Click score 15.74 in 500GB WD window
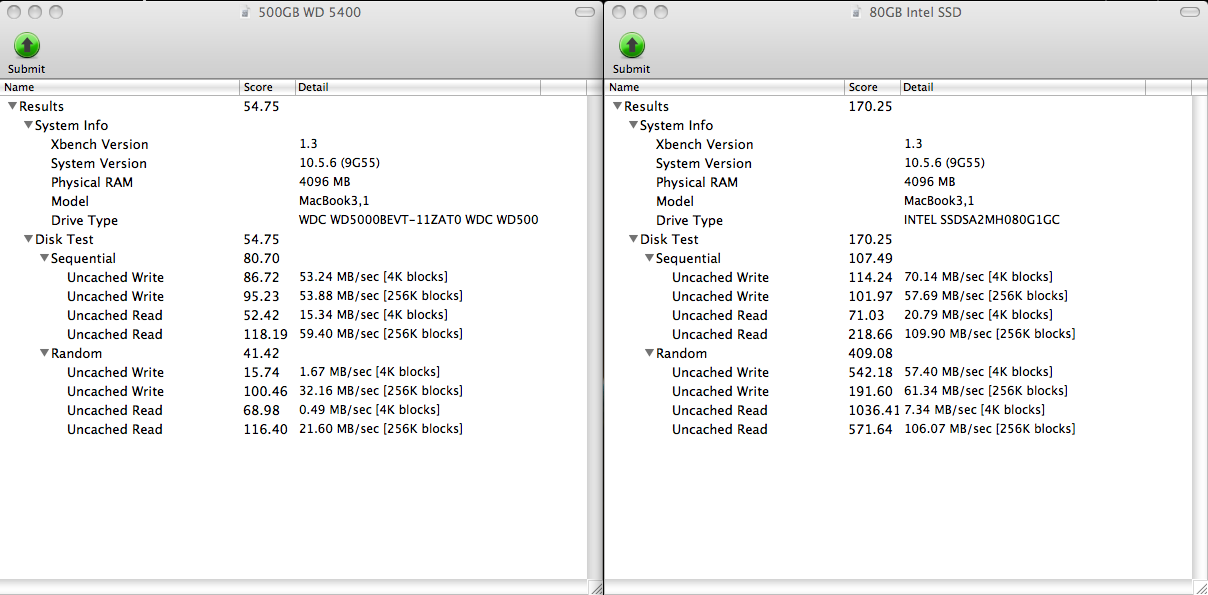The height and width of the screenshot is (595, 1208). (261, 372)
